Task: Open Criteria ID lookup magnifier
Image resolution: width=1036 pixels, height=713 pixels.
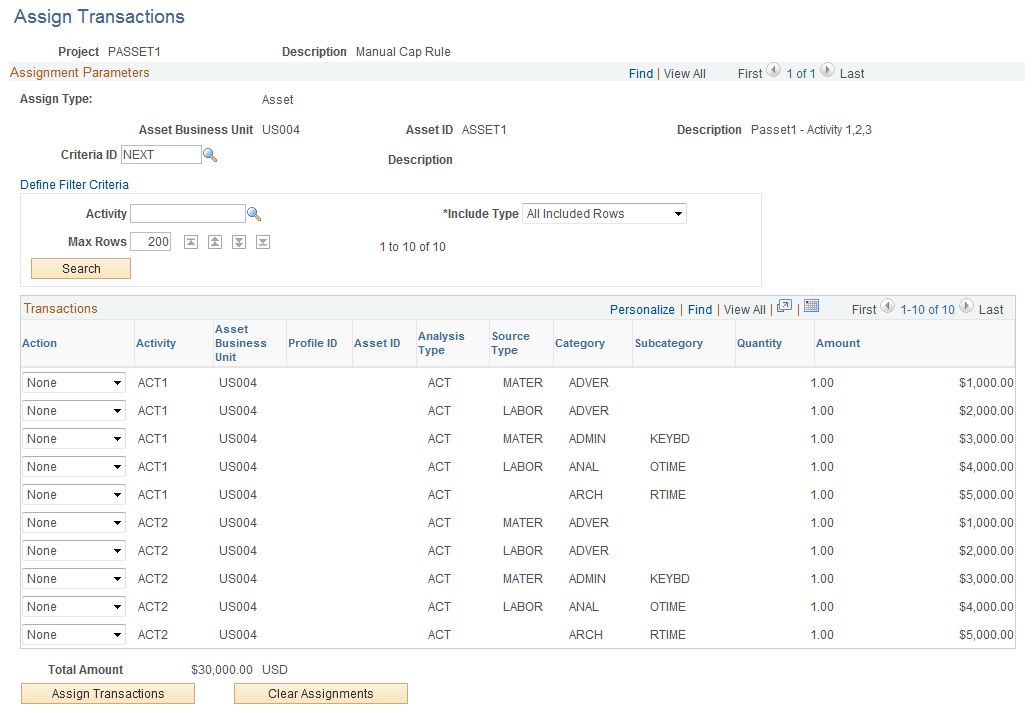Action: pyautogui.click(x=210, y=155)
